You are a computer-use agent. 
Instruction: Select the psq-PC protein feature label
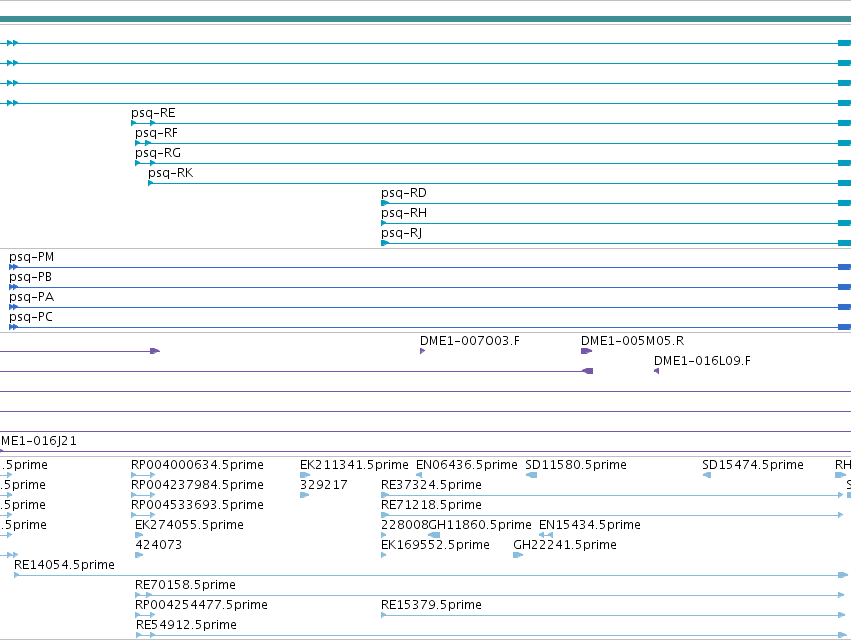click(31, 317)
